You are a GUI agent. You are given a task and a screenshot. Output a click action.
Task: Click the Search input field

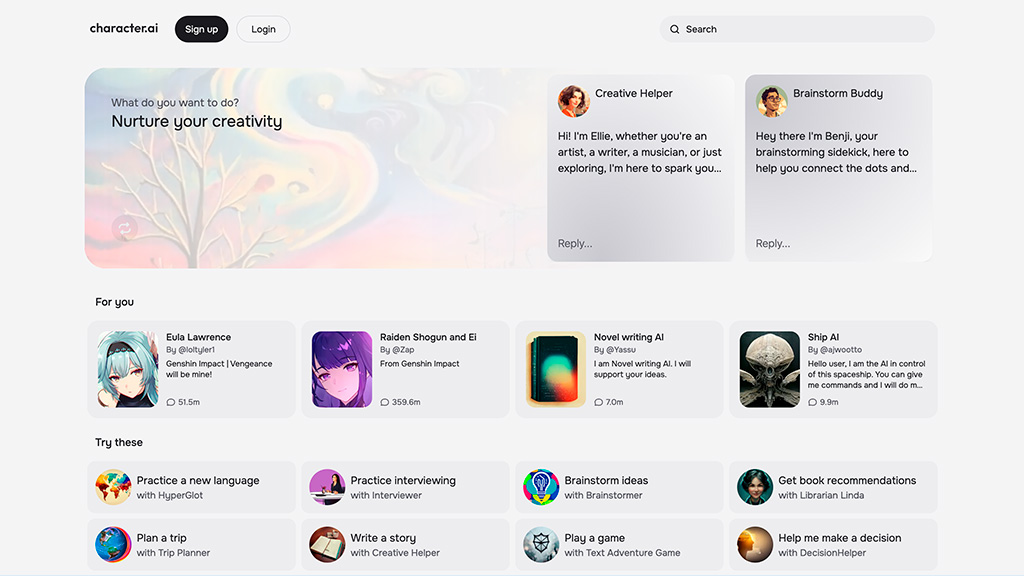click(x=797, y=29)
